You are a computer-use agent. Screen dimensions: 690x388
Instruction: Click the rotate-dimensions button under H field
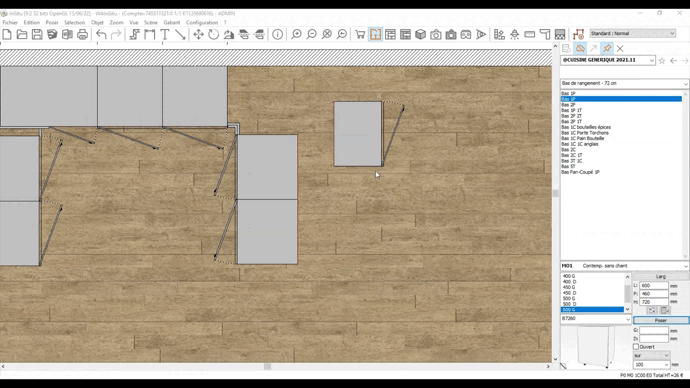click(652, 311)
